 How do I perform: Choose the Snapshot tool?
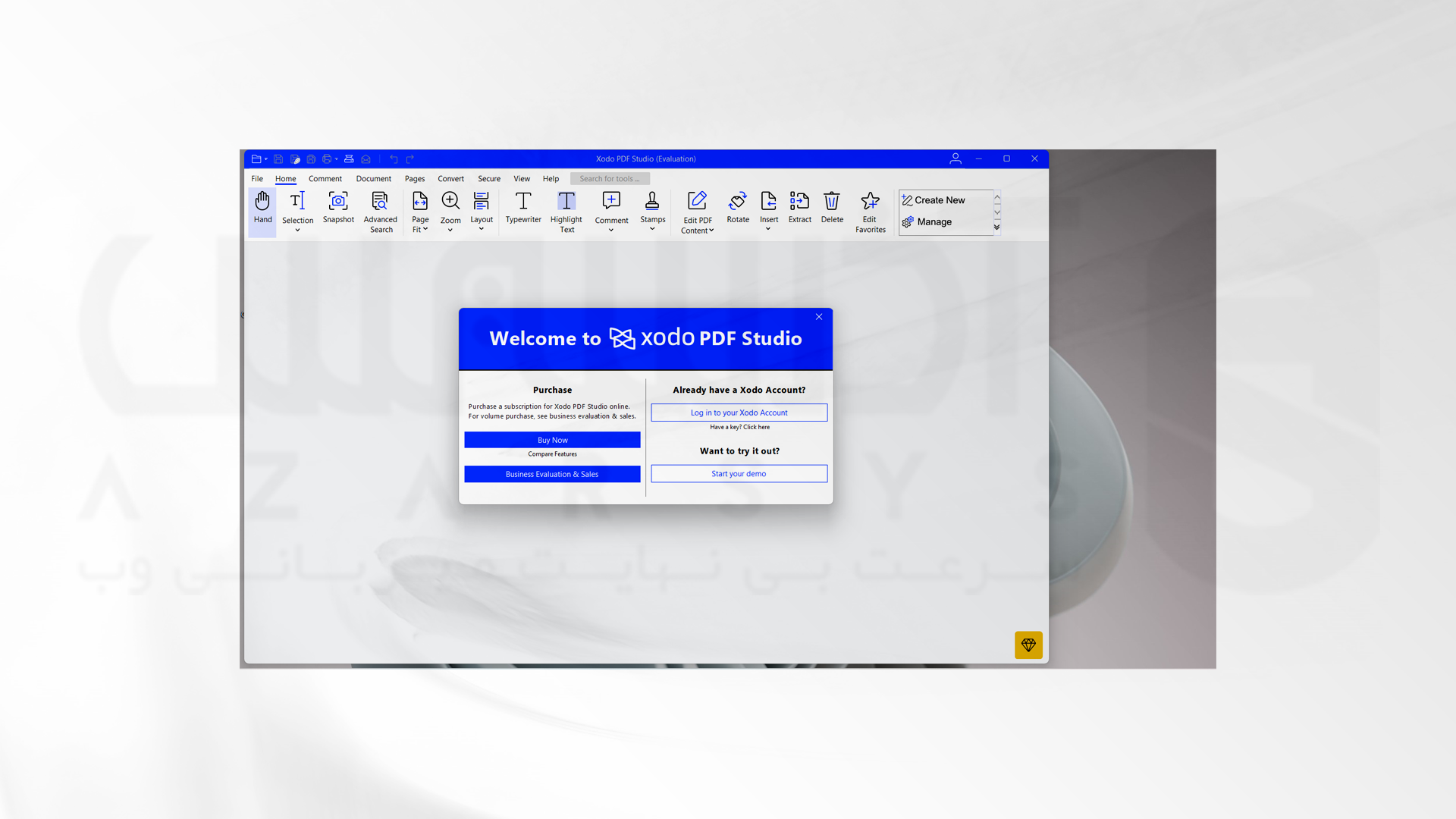click(x=338, y=209)
